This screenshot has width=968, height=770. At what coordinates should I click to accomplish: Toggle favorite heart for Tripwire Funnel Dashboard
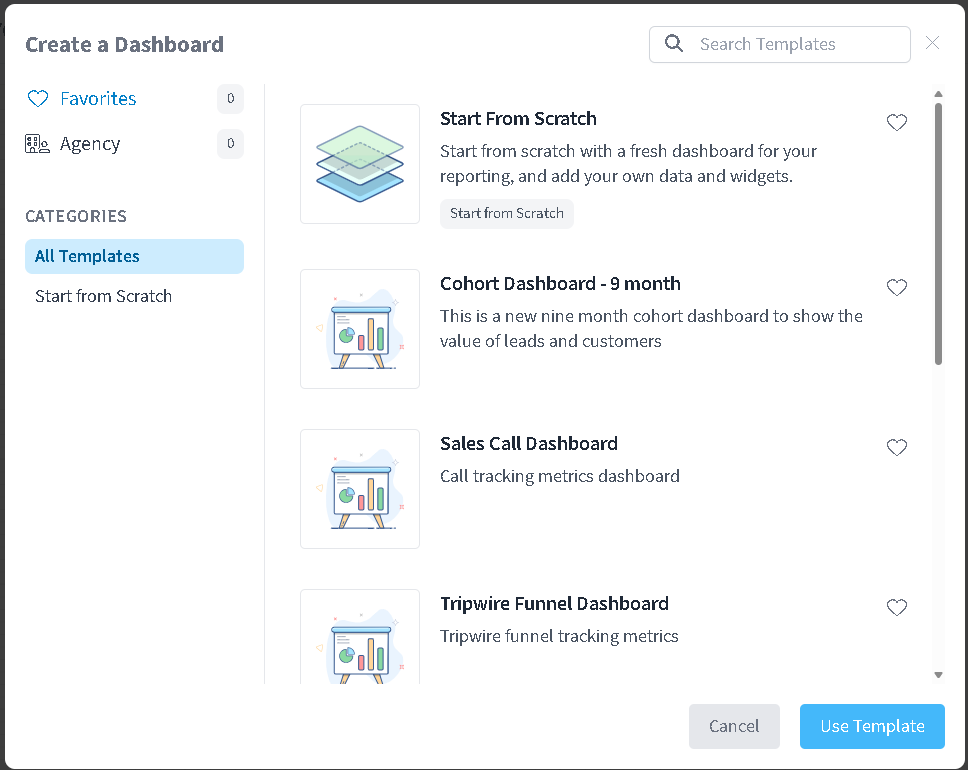(x=897, y=608)
